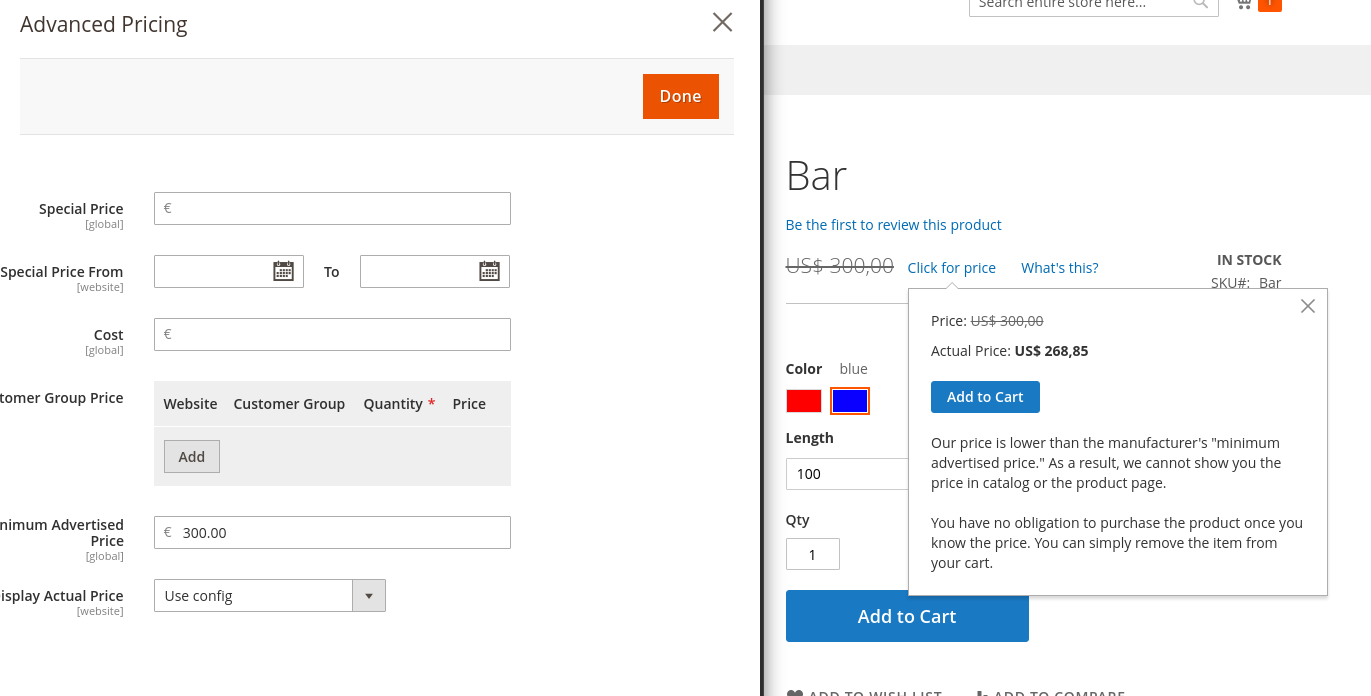
Task: Open the Special Price From calendar
Action: coord(283,271)
